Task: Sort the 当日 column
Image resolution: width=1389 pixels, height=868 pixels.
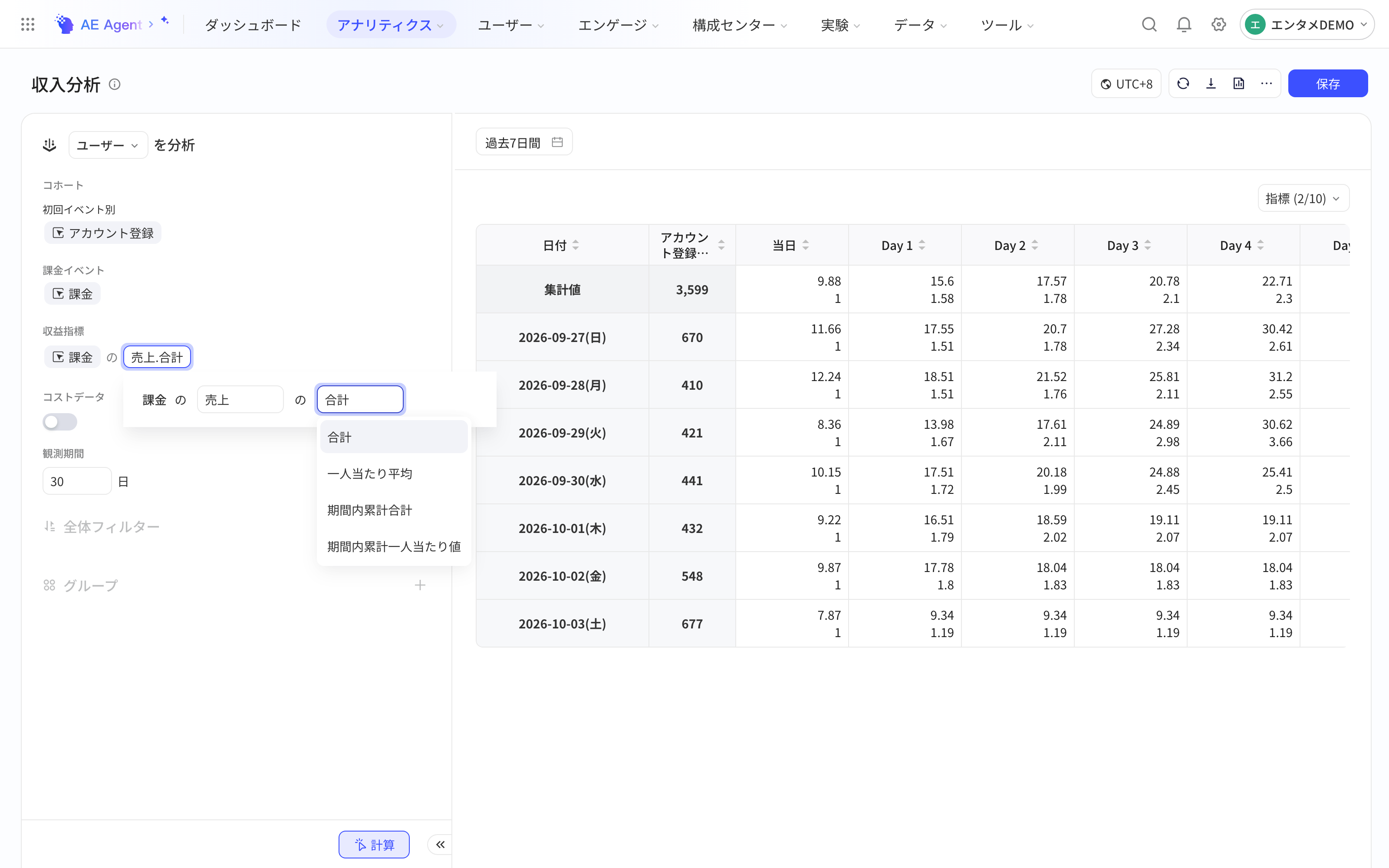Action: 805,245
